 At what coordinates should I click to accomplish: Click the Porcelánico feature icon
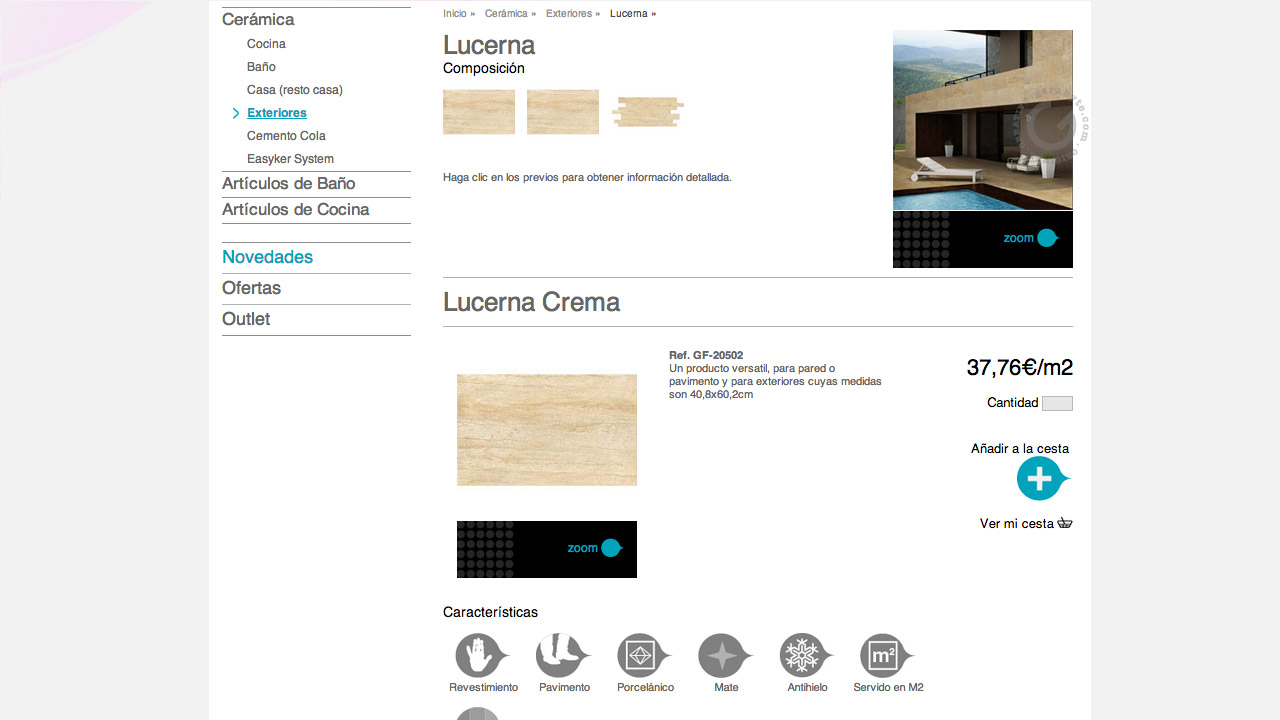(642, 656)
